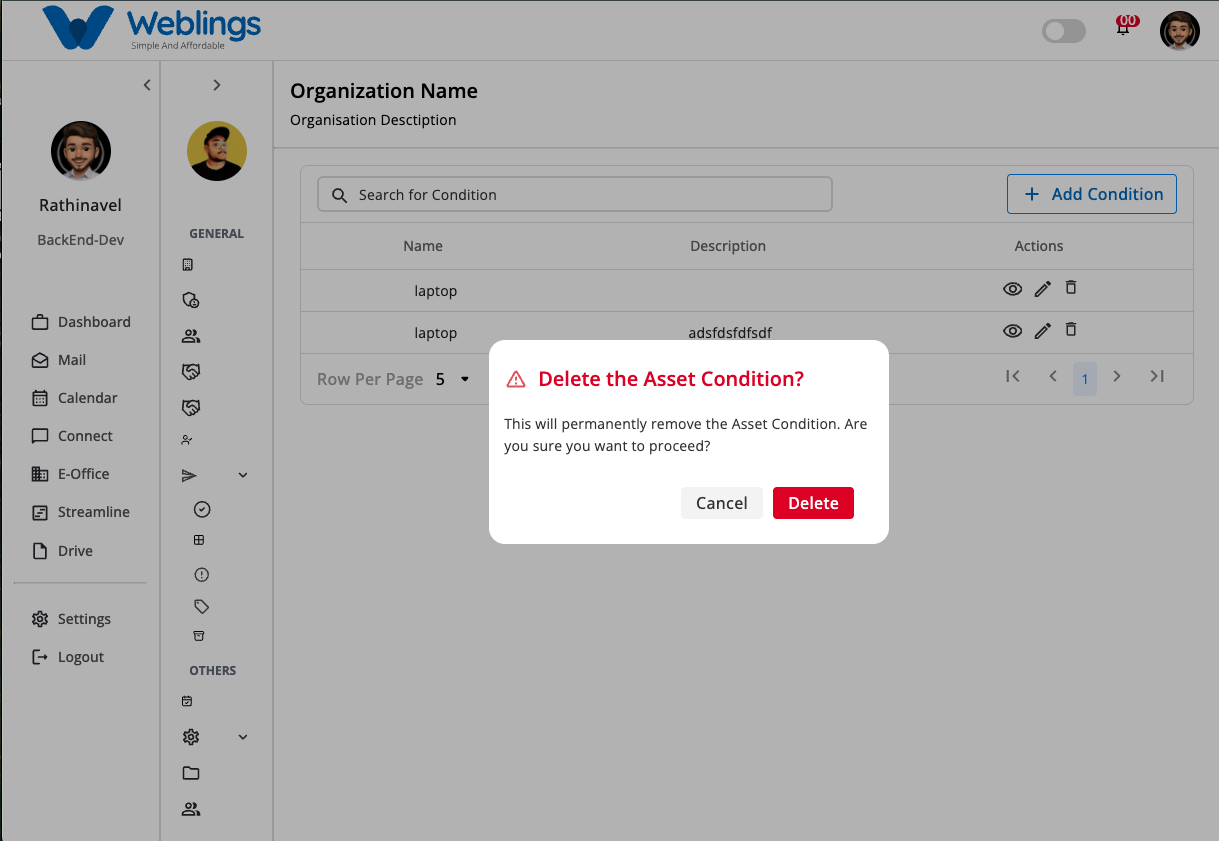
Task: Click the tag label sub-menu icon
Action: point(201,606)
